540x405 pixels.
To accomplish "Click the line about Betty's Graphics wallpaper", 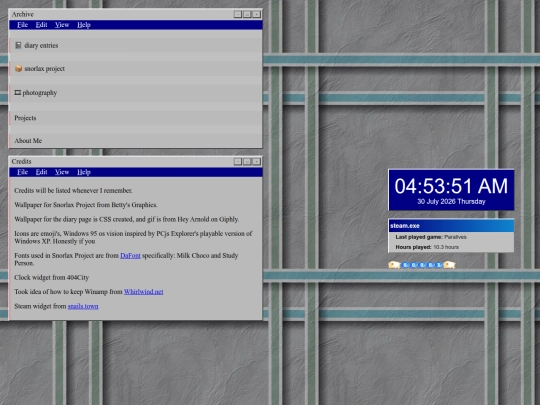I will click(86, 205).
